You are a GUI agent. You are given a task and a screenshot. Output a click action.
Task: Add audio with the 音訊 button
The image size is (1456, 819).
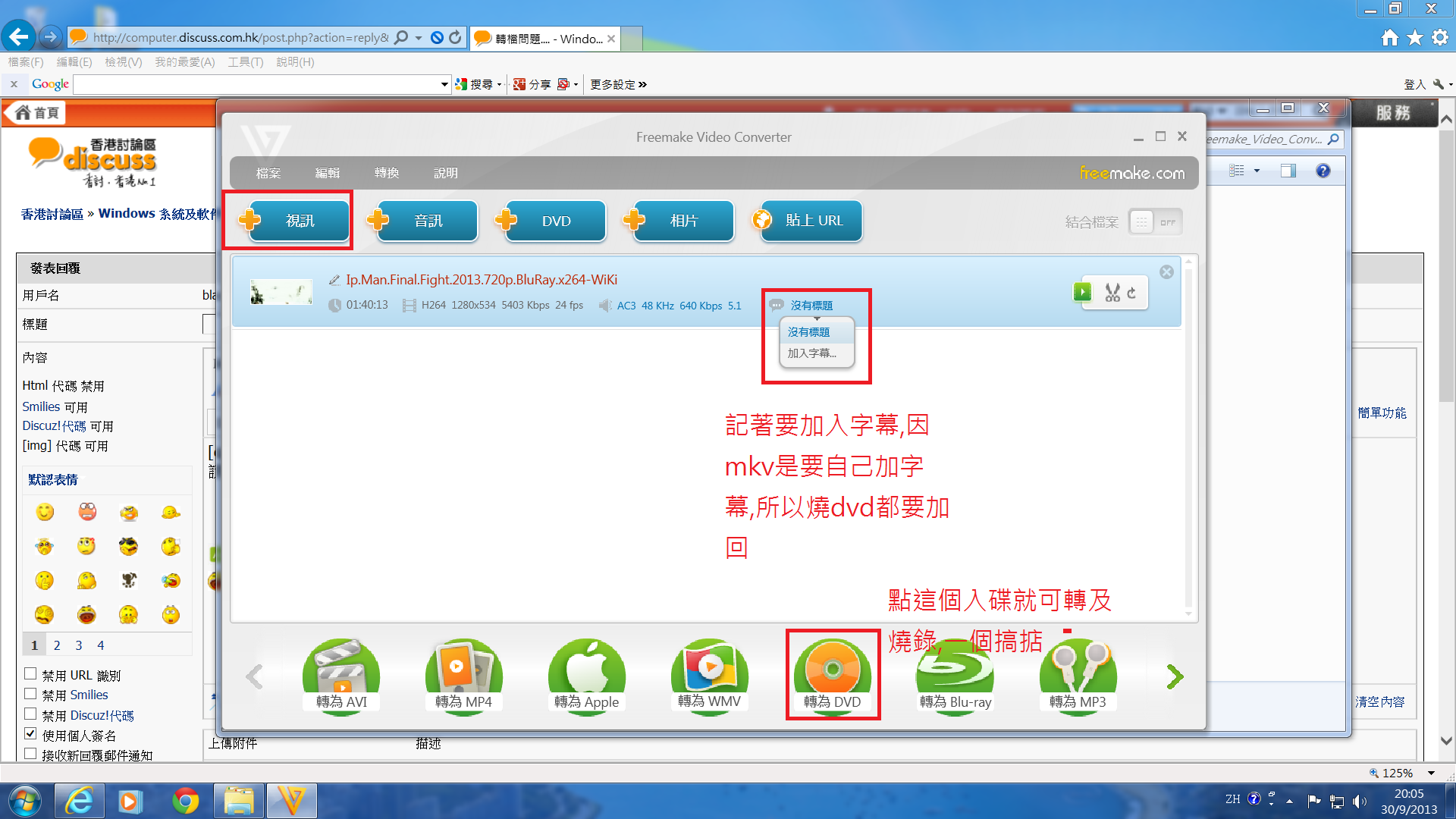click(427, 221)
